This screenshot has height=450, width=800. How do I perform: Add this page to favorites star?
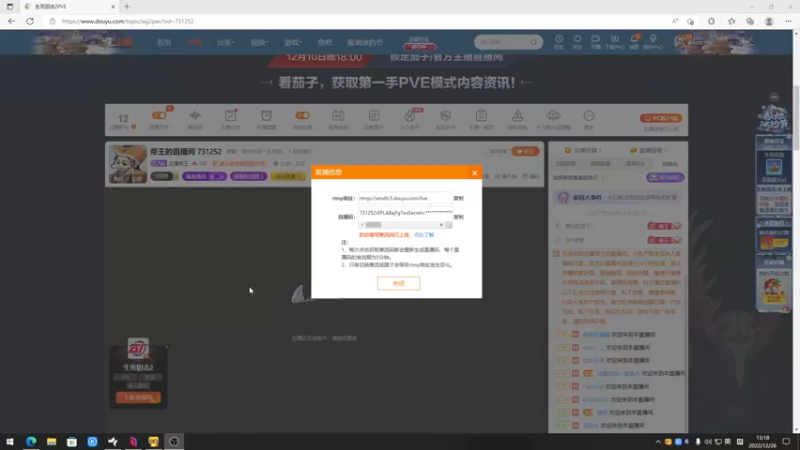click(x=690, y=21)
